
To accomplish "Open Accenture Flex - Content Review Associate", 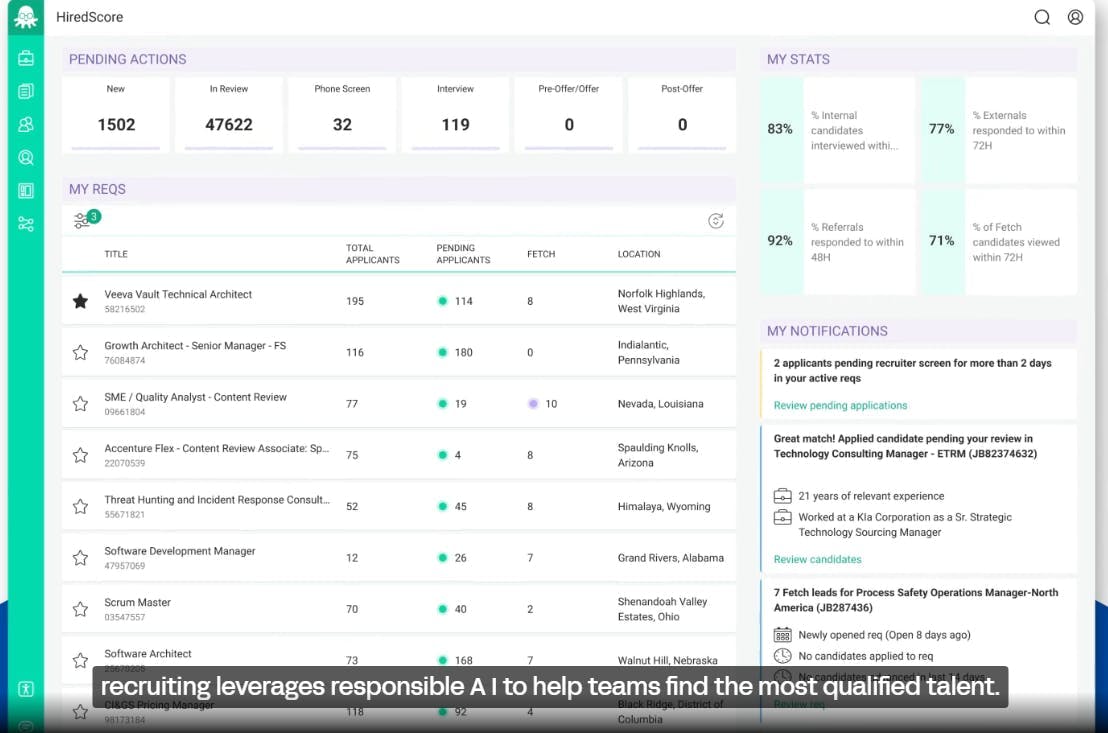I will tap(216, 448).
